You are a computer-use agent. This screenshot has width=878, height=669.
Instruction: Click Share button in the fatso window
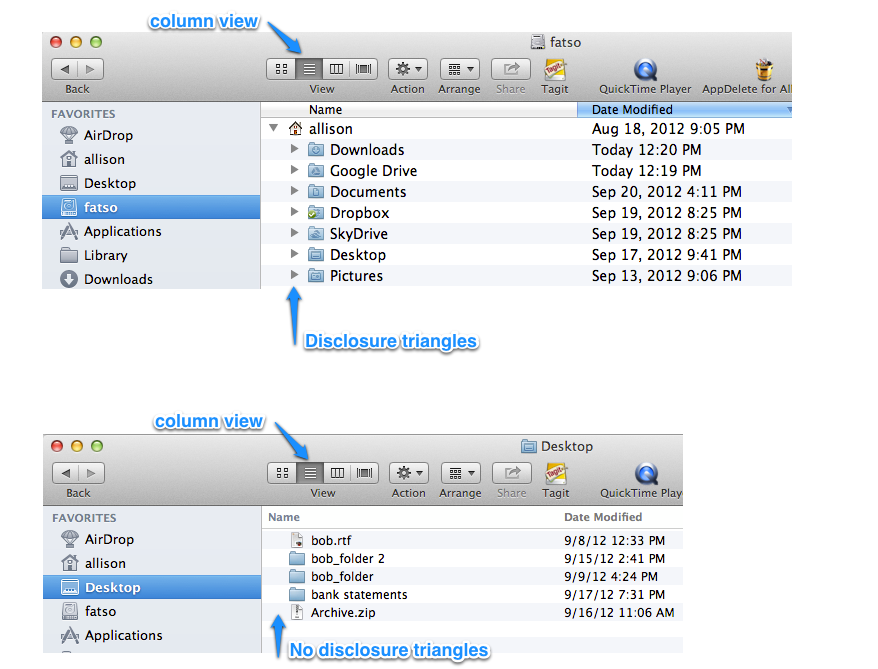coord(511,70)
